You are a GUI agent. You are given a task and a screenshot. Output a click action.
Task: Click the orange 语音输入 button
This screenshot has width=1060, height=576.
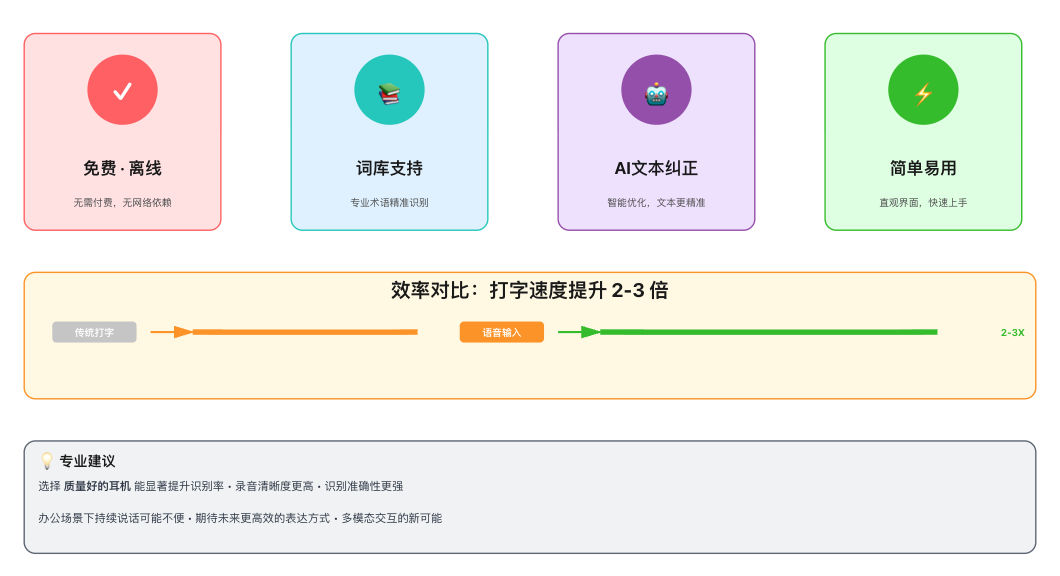click(501, 332)
